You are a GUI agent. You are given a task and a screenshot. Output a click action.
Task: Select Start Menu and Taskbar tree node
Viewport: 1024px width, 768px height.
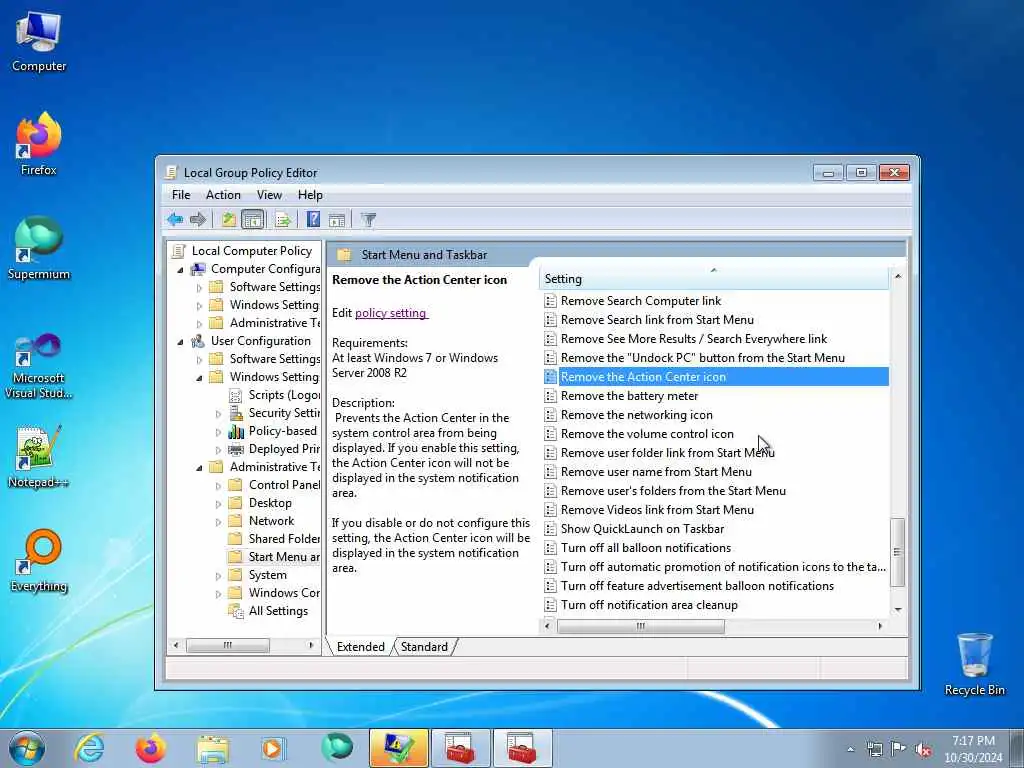pyautogui.click(x=284, y=556)
